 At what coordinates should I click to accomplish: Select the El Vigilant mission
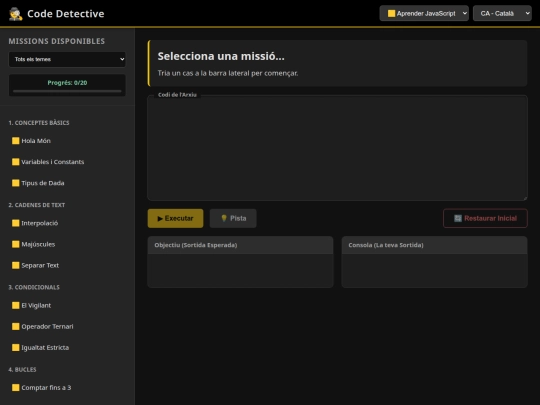coord(67,305)
